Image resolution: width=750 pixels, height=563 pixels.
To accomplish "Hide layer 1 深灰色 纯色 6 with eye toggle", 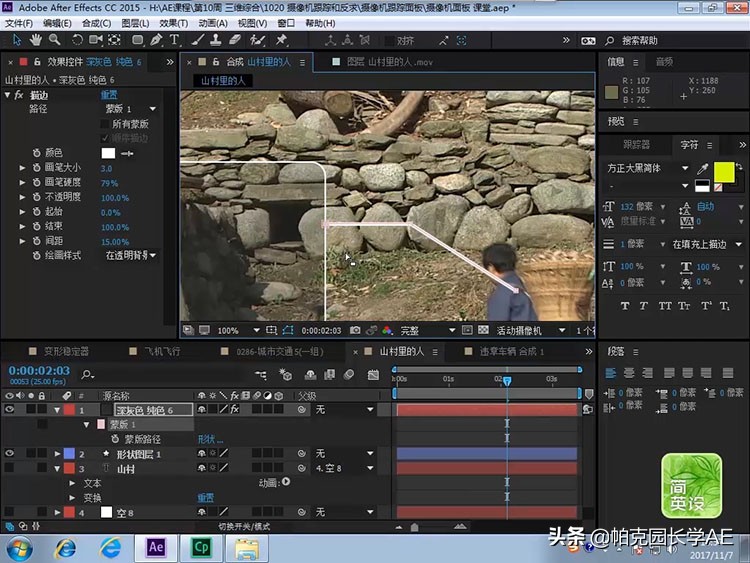I will 10,410.
